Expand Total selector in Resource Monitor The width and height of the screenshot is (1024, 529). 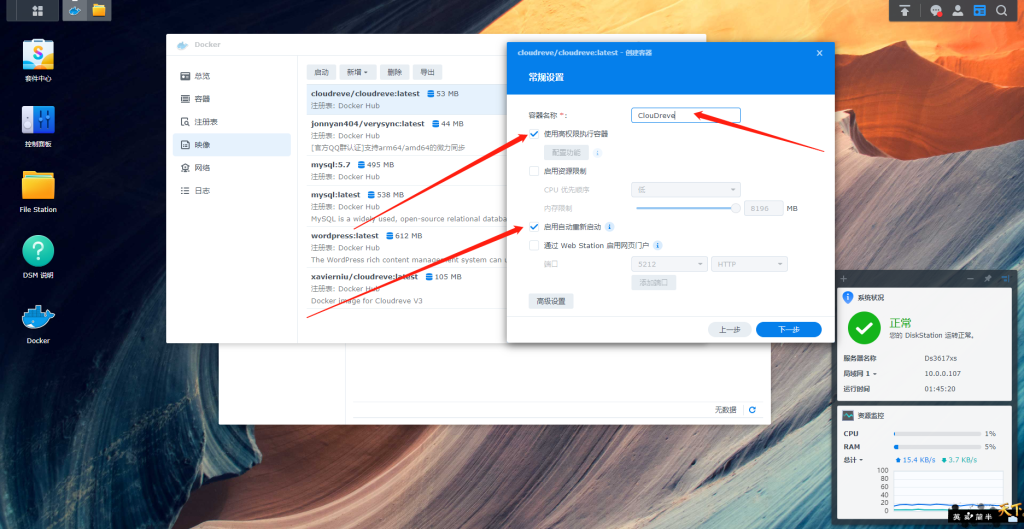854,460
